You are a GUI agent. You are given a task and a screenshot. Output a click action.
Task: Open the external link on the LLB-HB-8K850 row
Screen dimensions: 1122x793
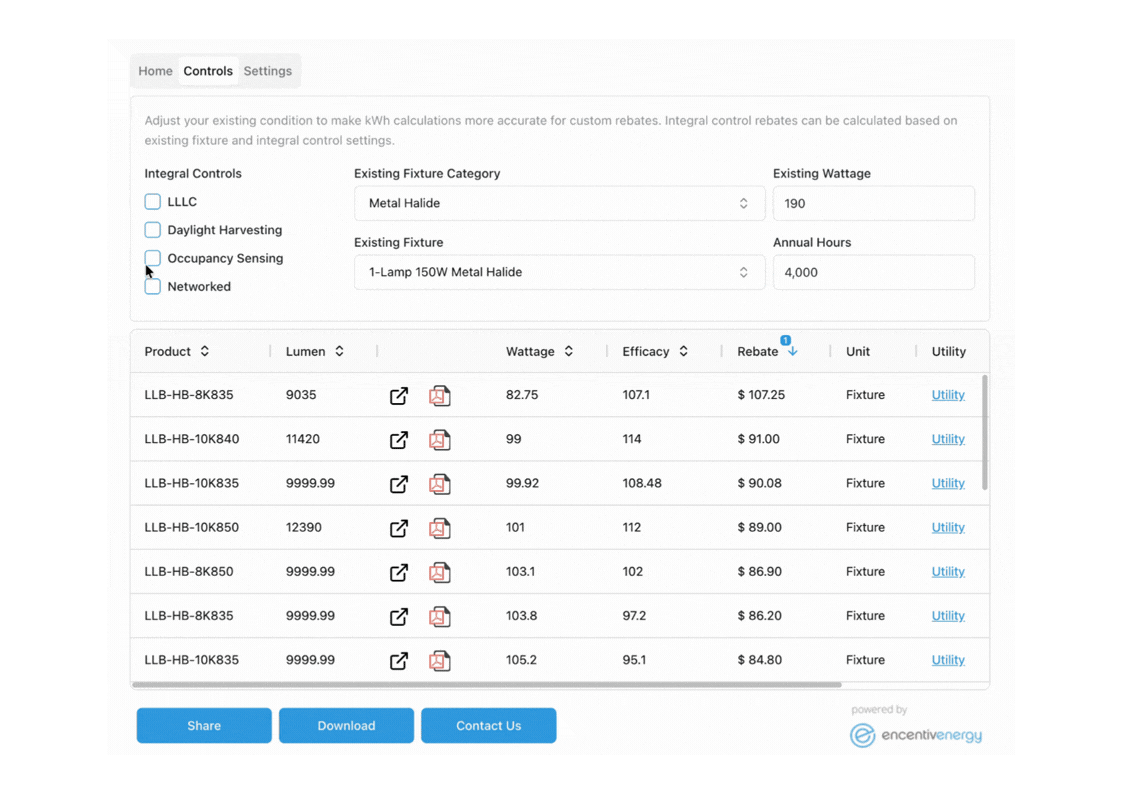(399, 571)
